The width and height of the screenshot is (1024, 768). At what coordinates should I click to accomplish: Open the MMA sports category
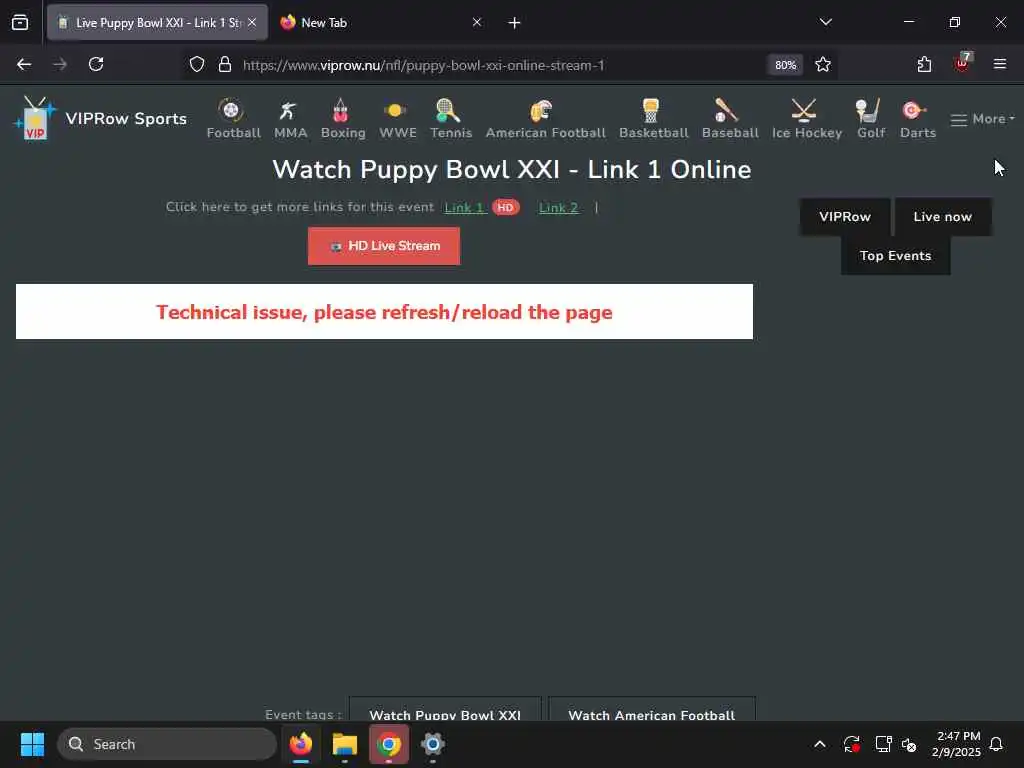point(290,119)
